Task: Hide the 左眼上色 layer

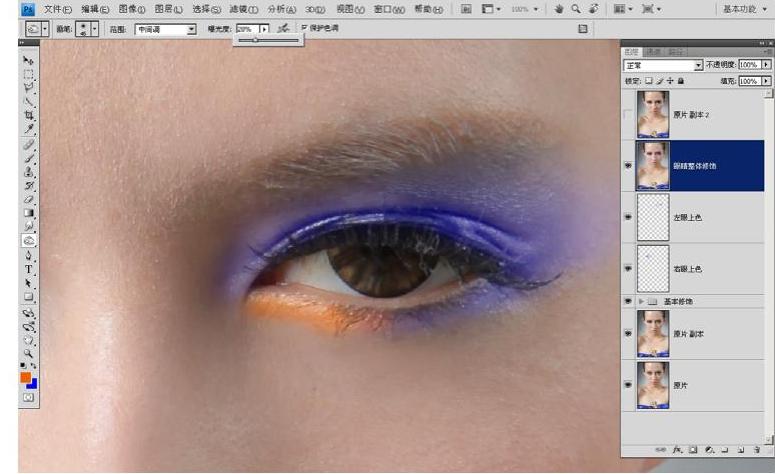Action: pos(628,217)
